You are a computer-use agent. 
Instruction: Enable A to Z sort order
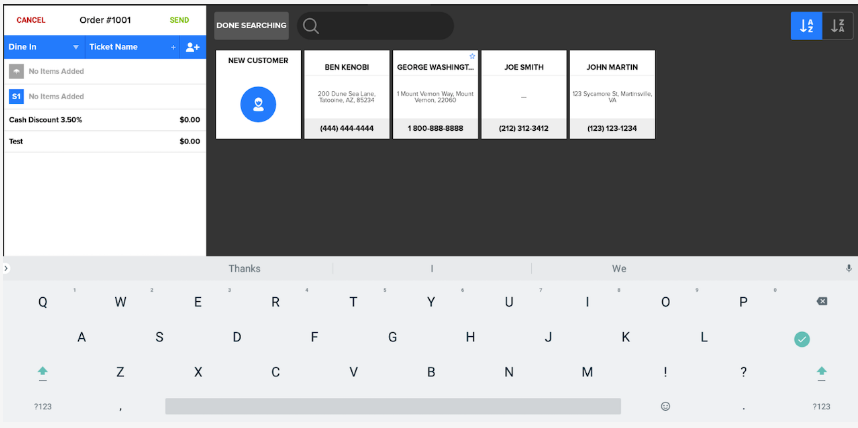pyautogui.click(x=806, y=26)
